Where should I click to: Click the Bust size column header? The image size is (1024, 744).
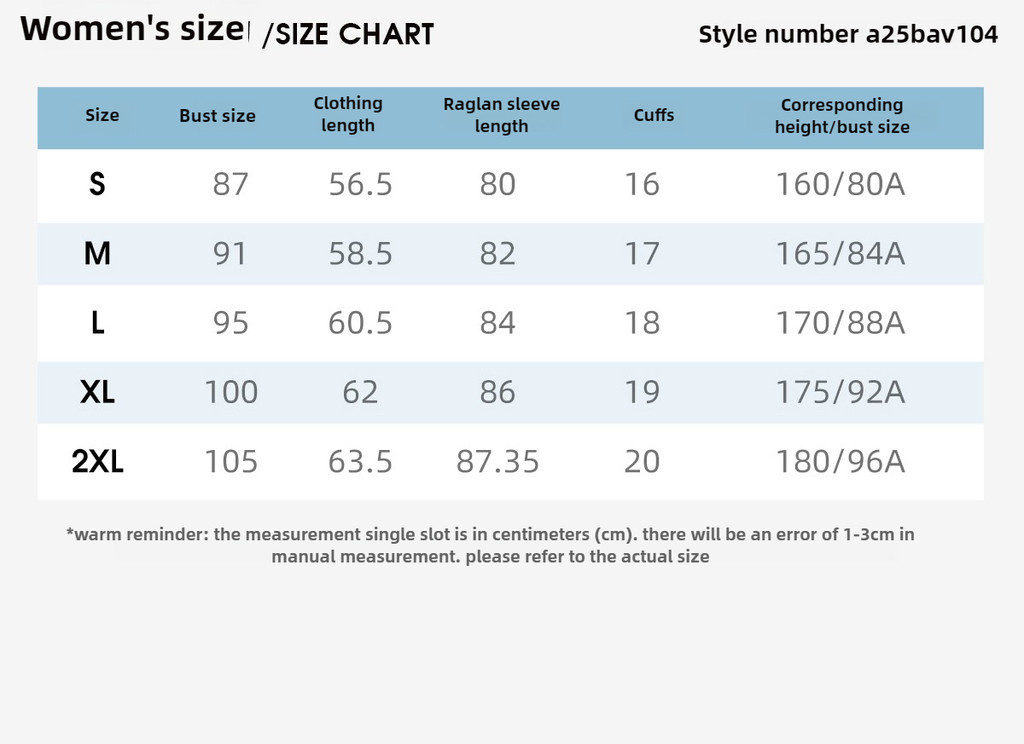pyautogui.click(x=217, y=116)
